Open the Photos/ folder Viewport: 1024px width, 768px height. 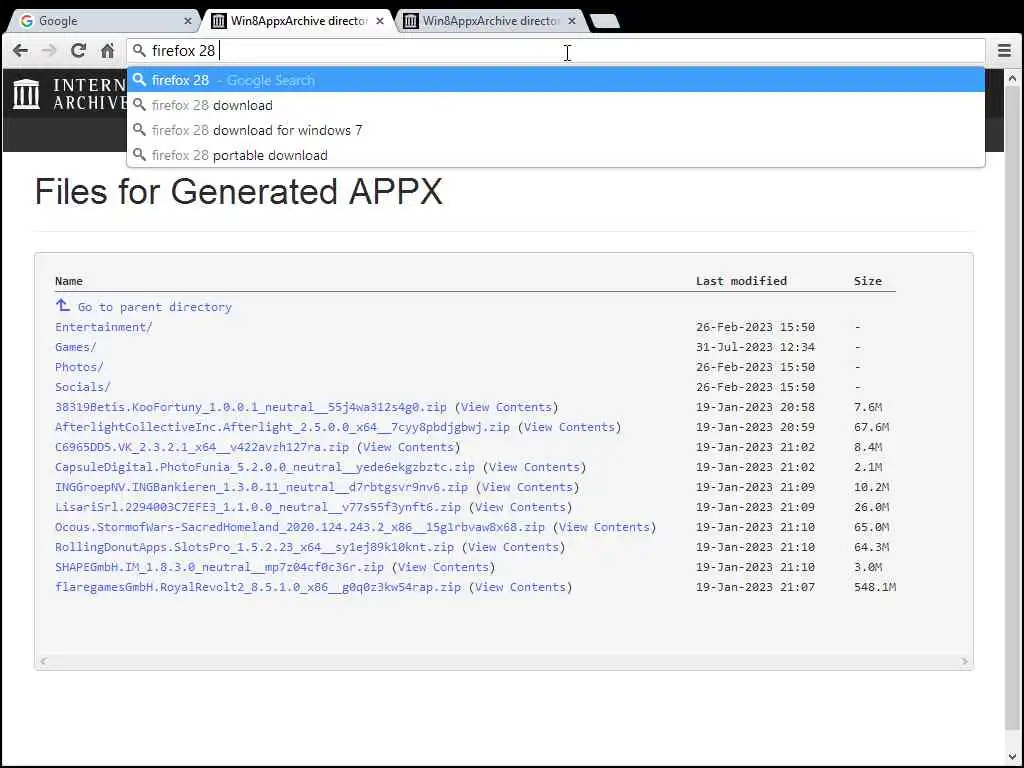pyautogui.click(x=79, y=367)
